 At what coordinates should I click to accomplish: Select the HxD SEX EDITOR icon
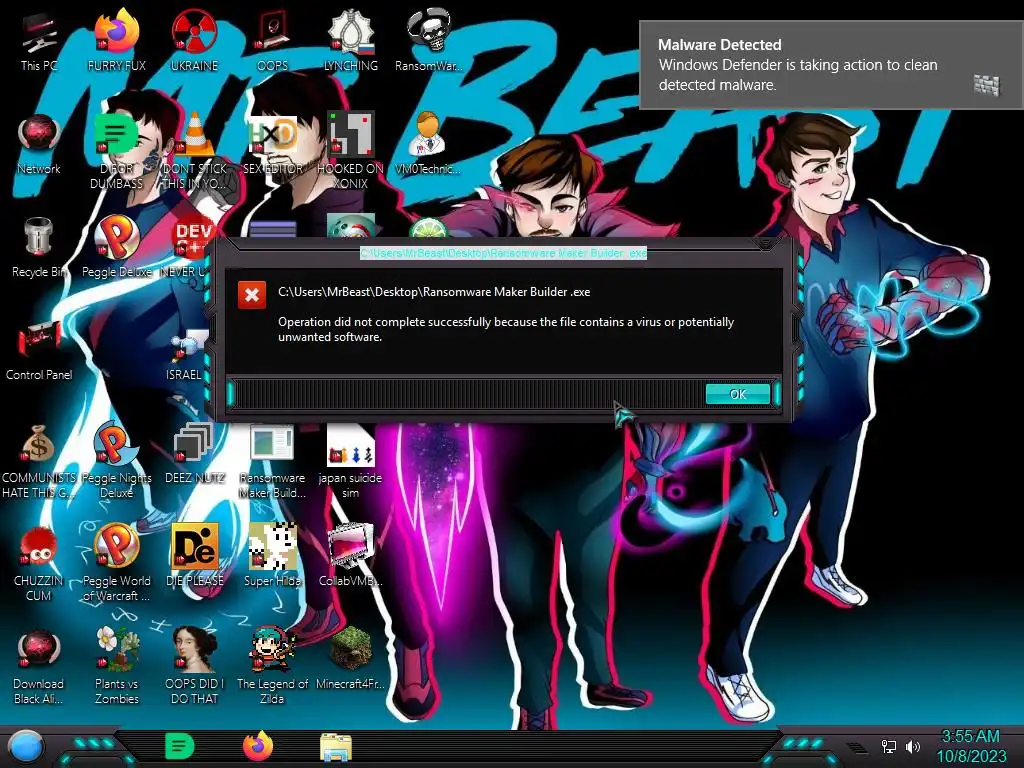click(272, 144)
